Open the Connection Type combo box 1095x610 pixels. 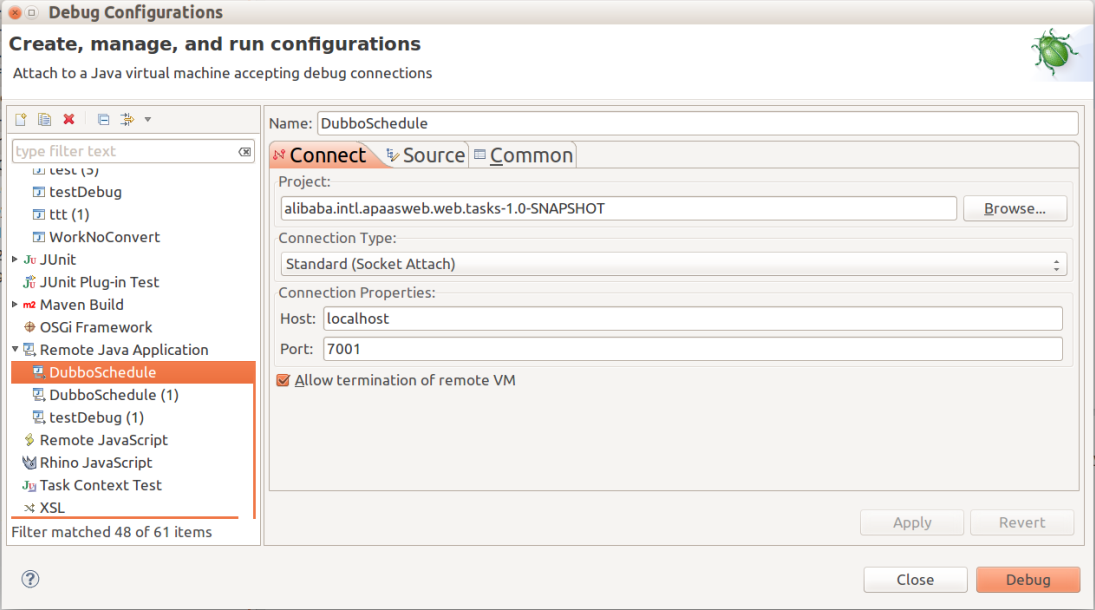pos(673,264)
